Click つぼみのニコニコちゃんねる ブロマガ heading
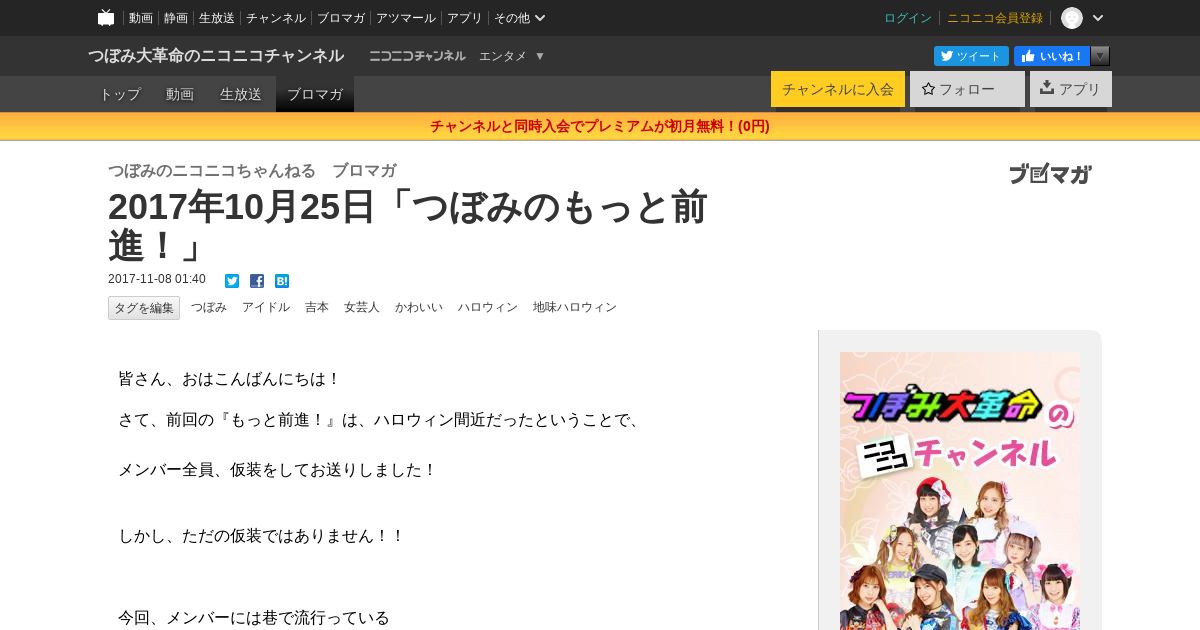 pyautogui.click(x=252, y=170)
